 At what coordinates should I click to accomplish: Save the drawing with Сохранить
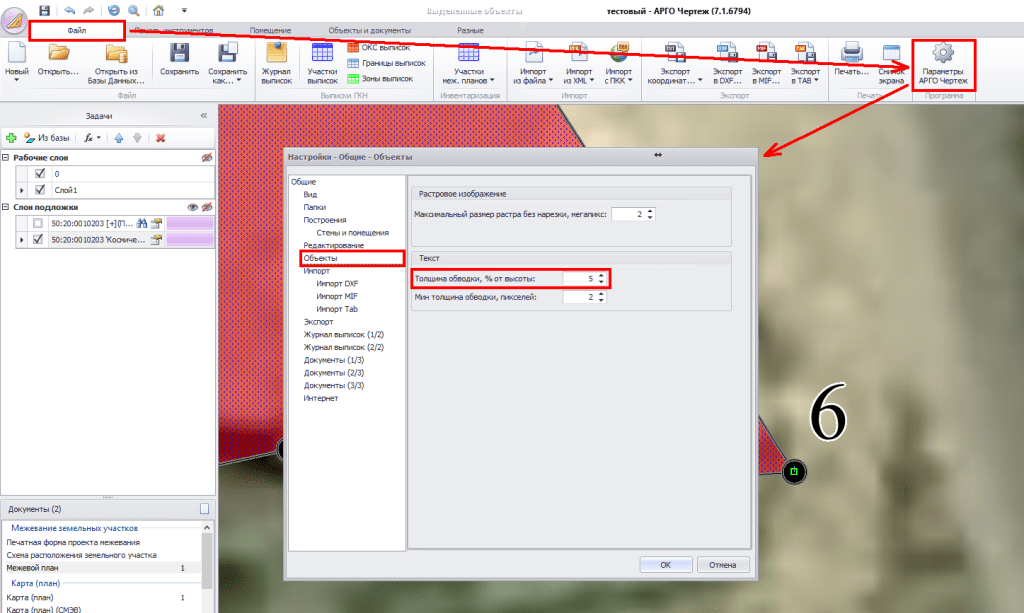click(180, 60)
